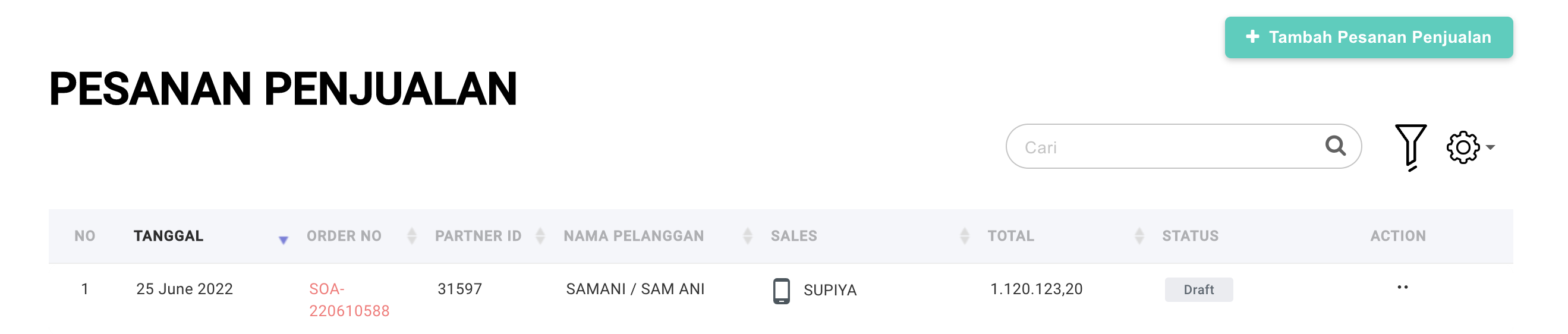Toggle sort on Sales column
Viewport: 1568px width, 334px height.
[964, 236]
